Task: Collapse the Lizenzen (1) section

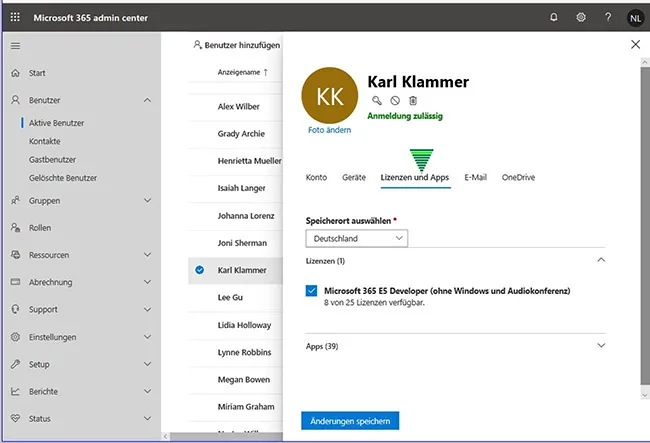Action: pos(601,260)
